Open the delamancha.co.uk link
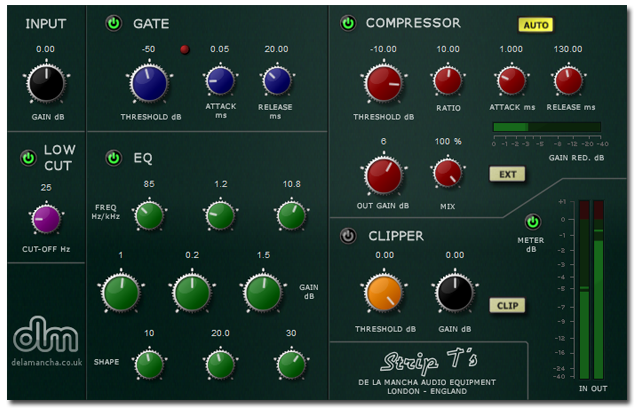Viewport: 634px width, 410px height. (46, 362)
